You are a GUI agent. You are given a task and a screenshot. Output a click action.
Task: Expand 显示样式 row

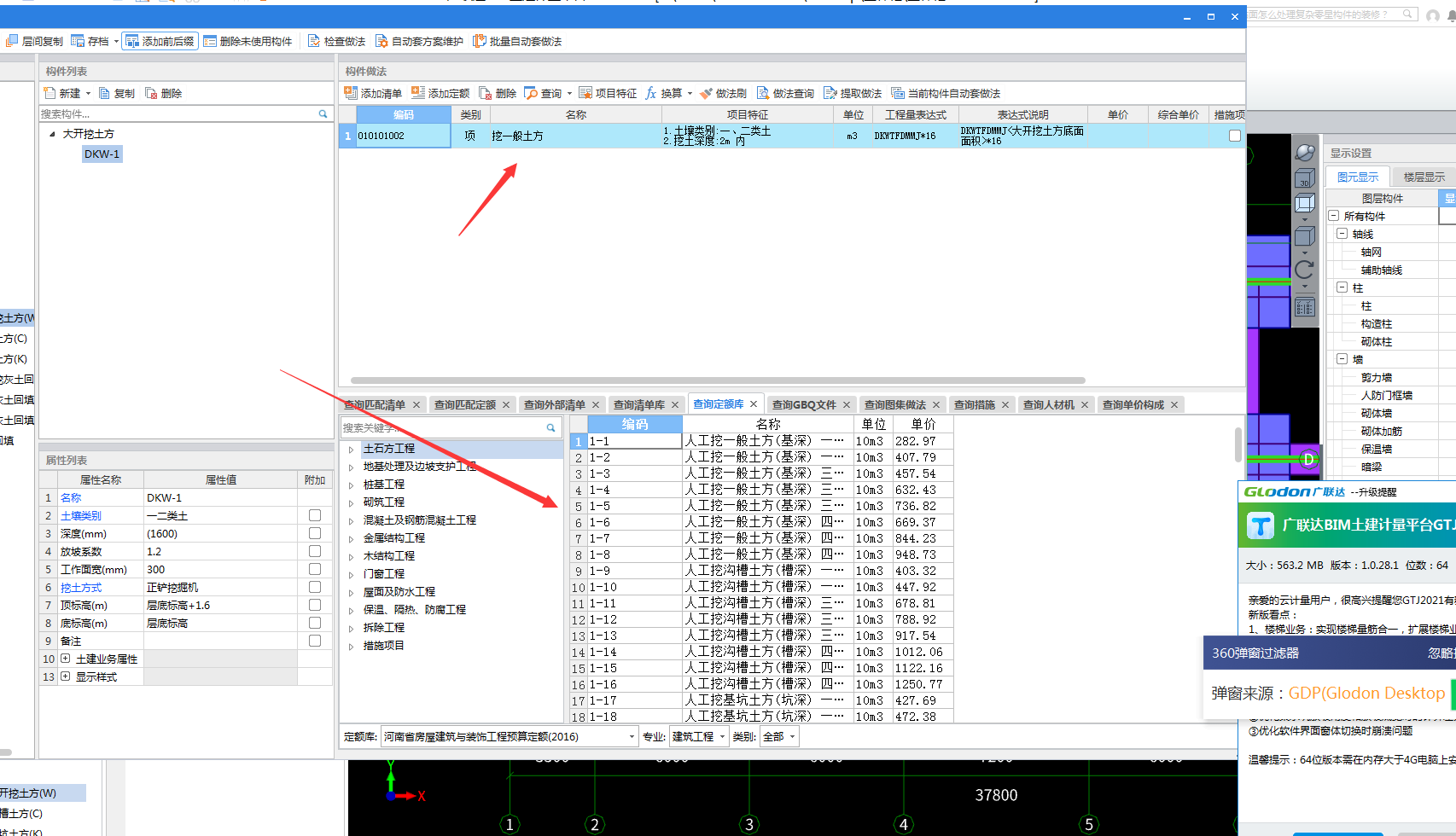pyautogui.click(x=65, y=676)
